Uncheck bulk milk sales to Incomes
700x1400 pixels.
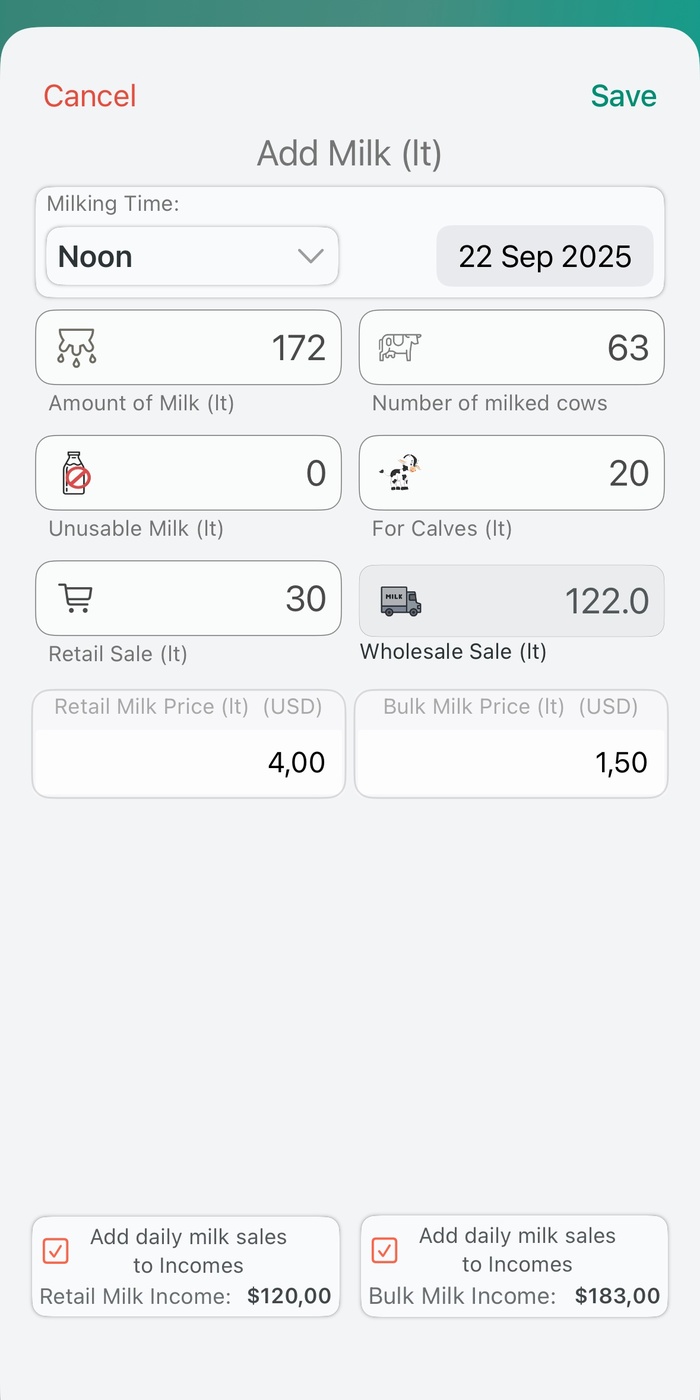coord(384,1250)
